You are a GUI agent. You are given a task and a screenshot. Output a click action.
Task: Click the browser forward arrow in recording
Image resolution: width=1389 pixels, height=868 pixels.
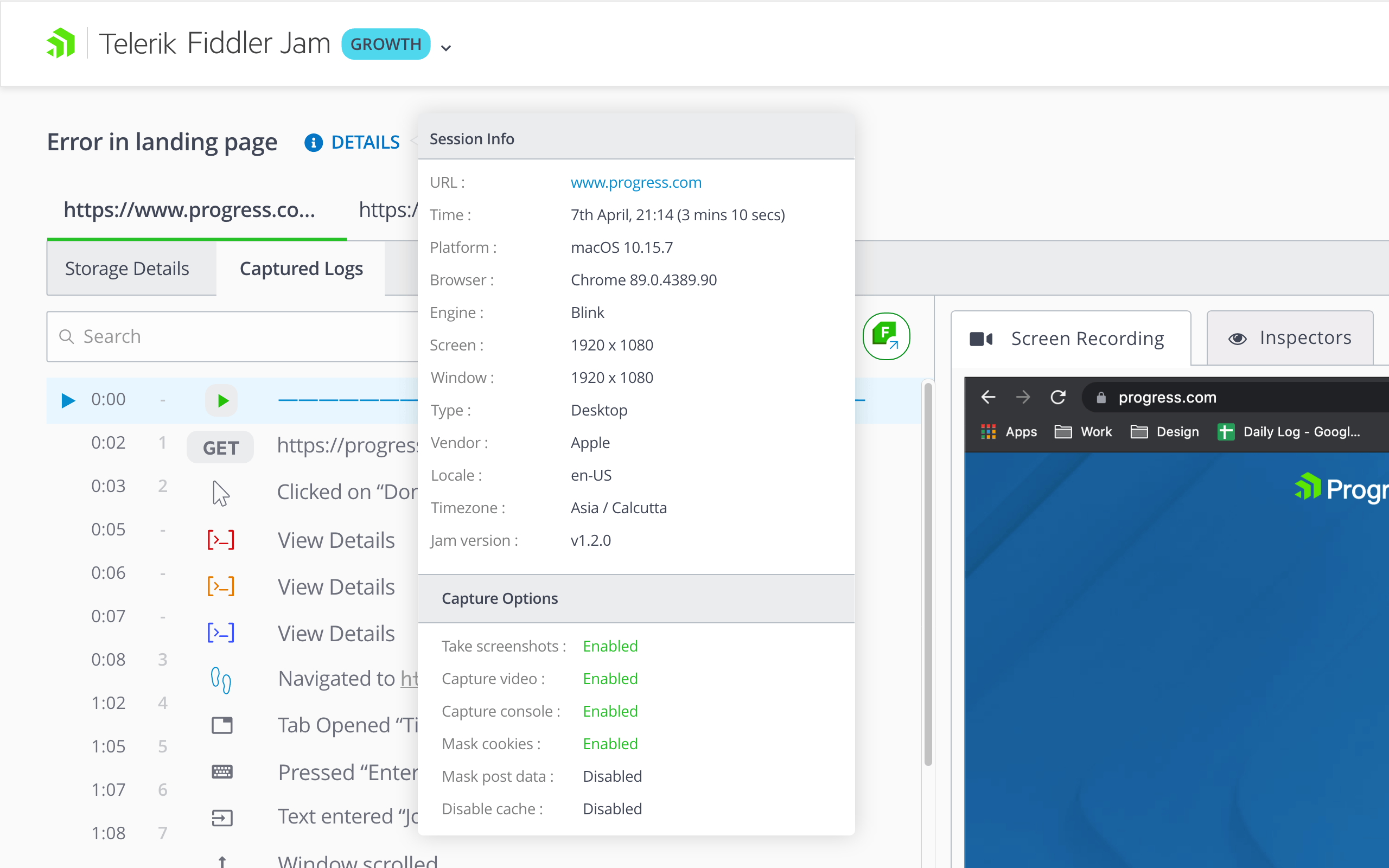(1023, 397)
